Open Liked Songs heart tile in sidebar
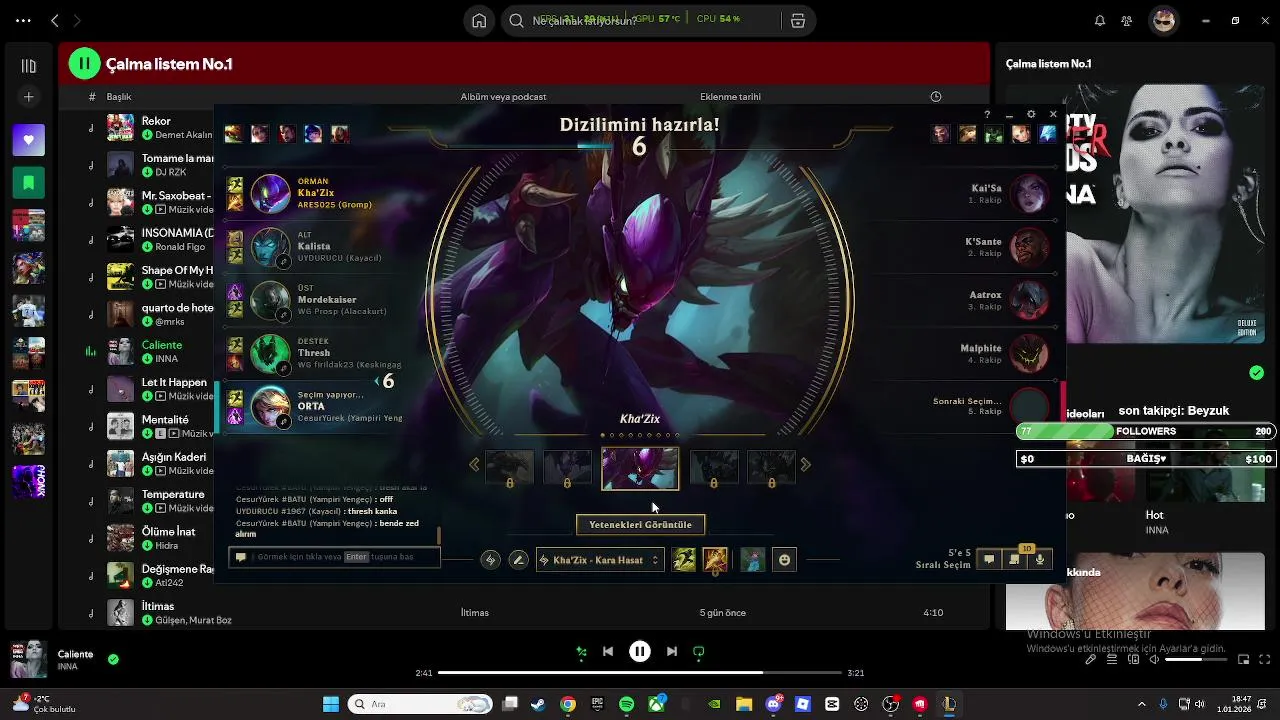Screen dimensions: 1280x720 (x=29, y=140)
